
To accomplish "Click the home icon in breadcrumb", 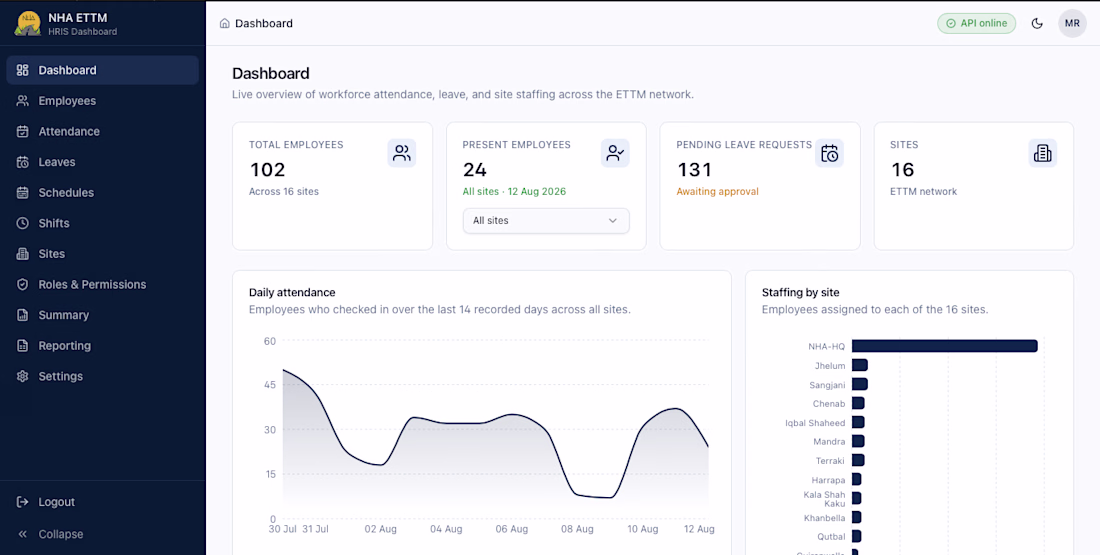I will point(224,23).
